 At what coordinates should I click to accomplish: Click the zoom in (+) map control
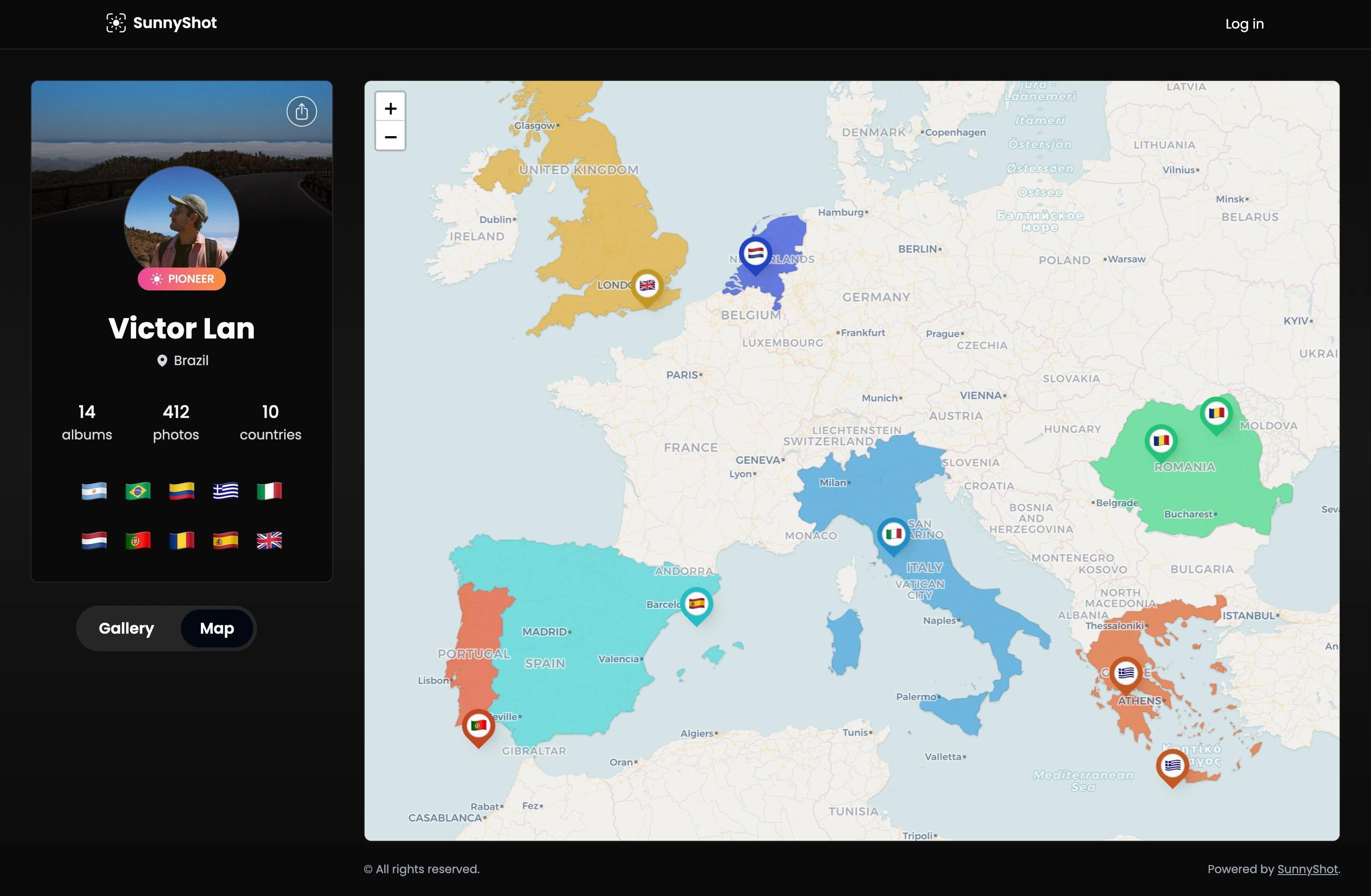[391, 107]
